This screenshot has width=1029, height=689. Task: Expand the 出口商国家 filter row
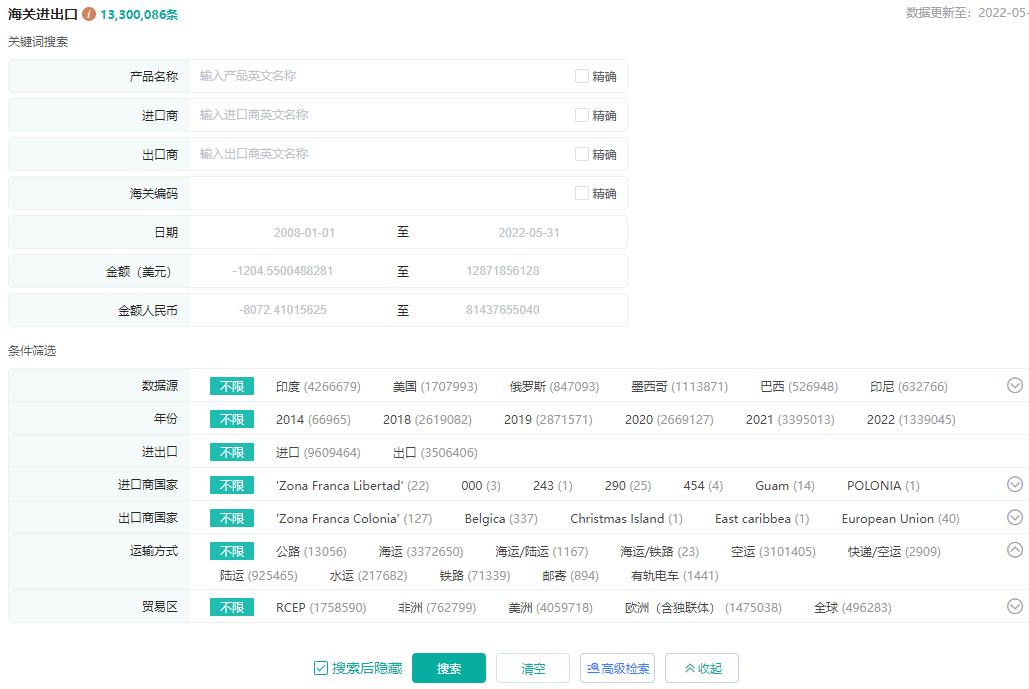coord(1014,518)
